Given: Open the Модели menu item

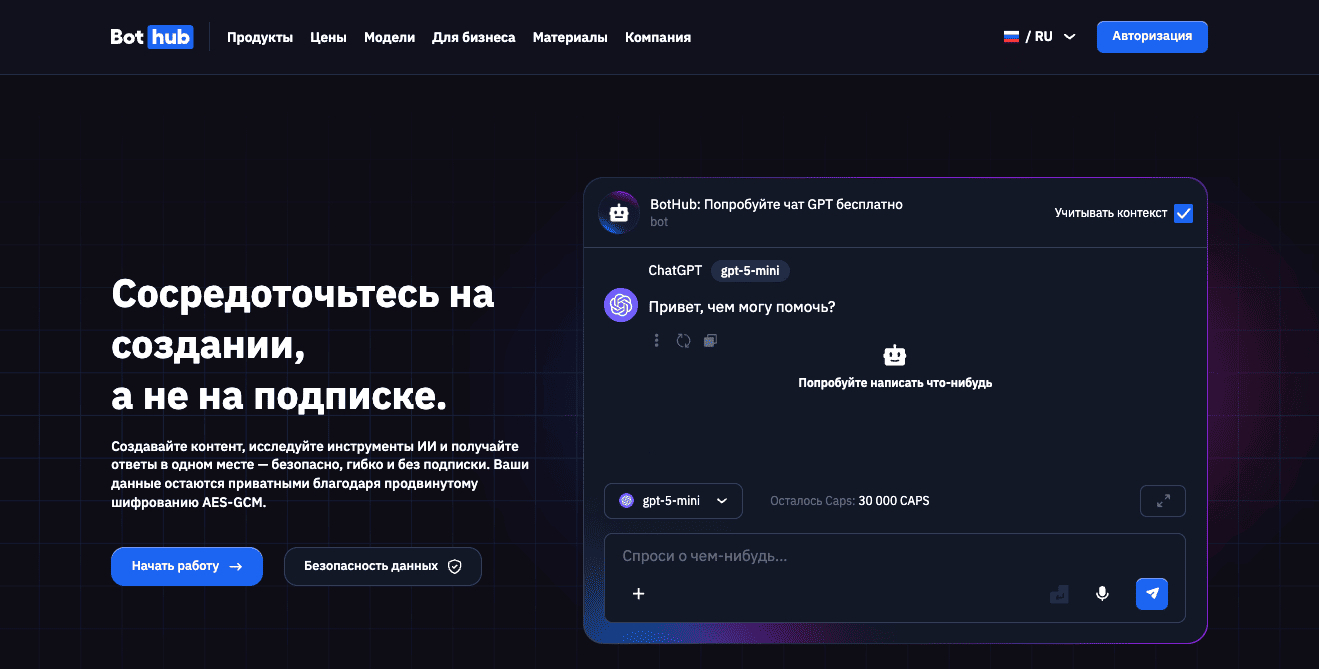Looking at the screenshot, I should [x=389, y=37].
